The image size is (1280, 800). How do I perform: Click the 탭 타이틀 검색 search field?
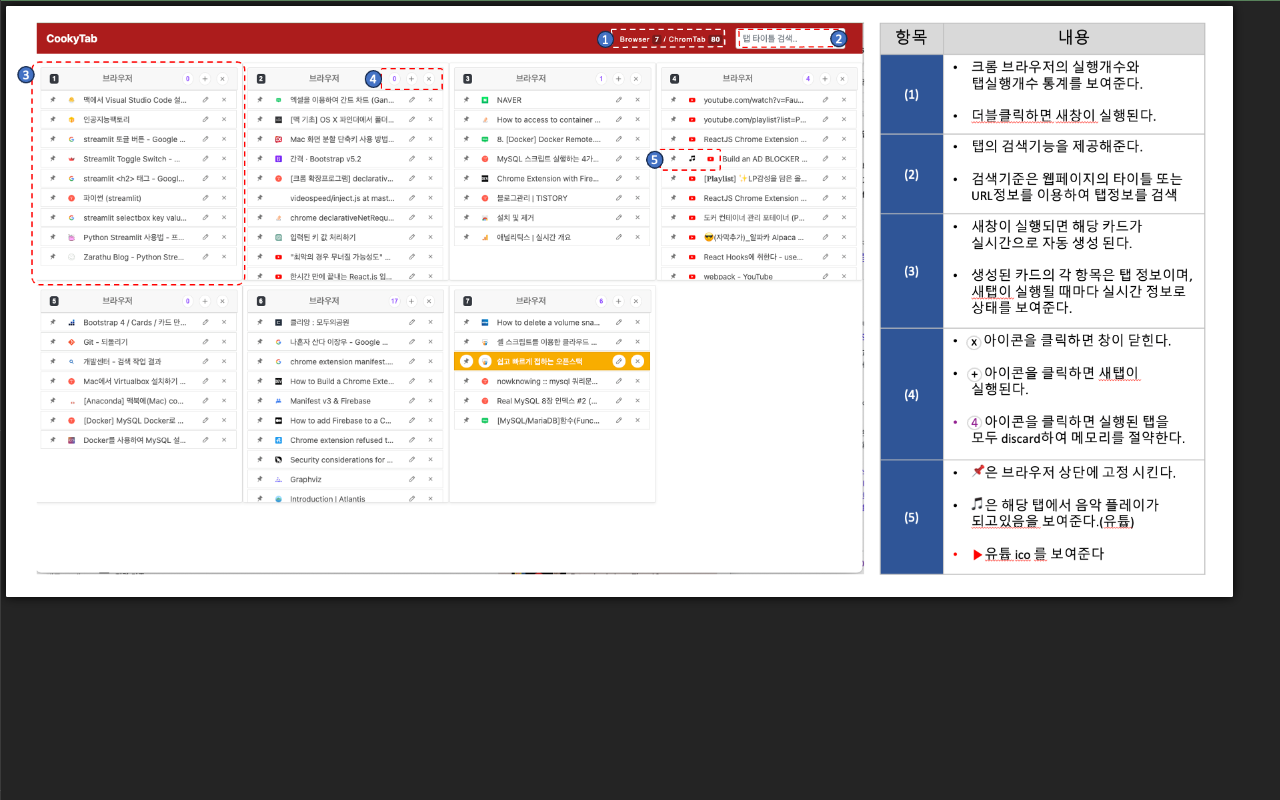tap(790, 38)
